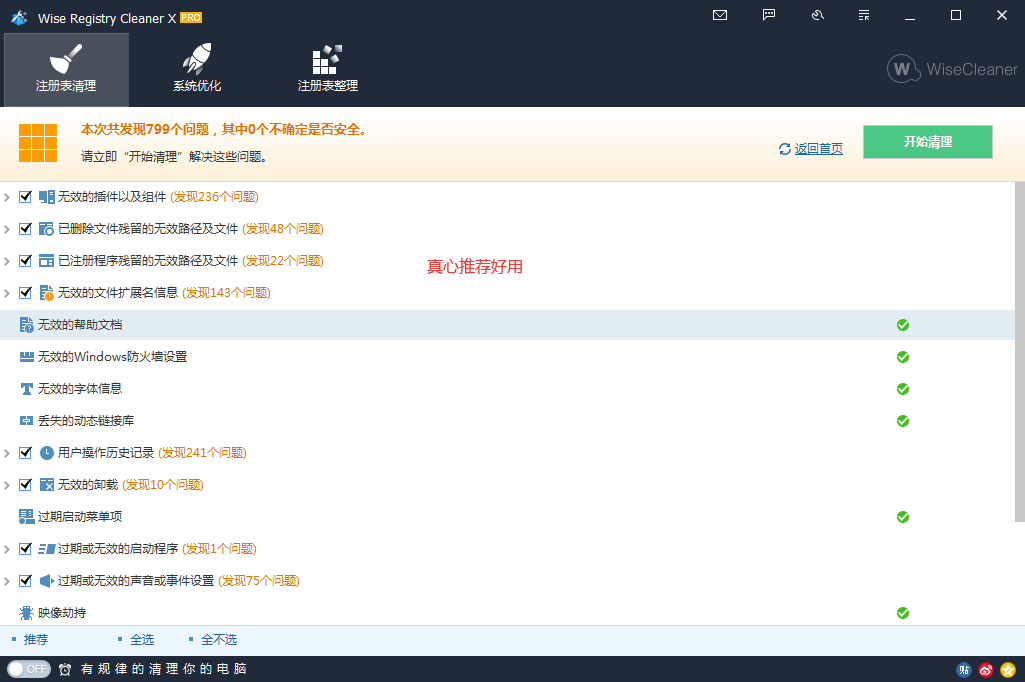Select 全选 to check all categories
The height and width of the screenshot is (682, 1025).
click(x=141, y=639)
